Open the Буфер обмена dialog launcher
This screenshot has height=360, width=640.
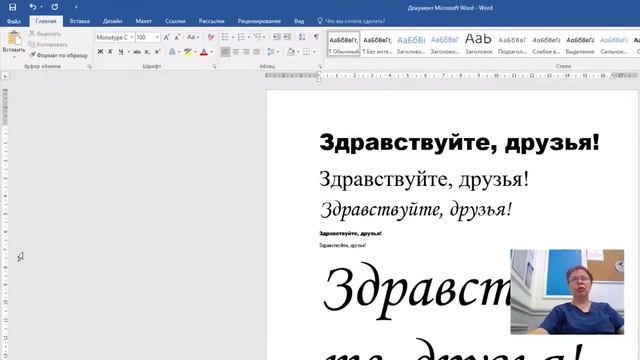point(89,67)
